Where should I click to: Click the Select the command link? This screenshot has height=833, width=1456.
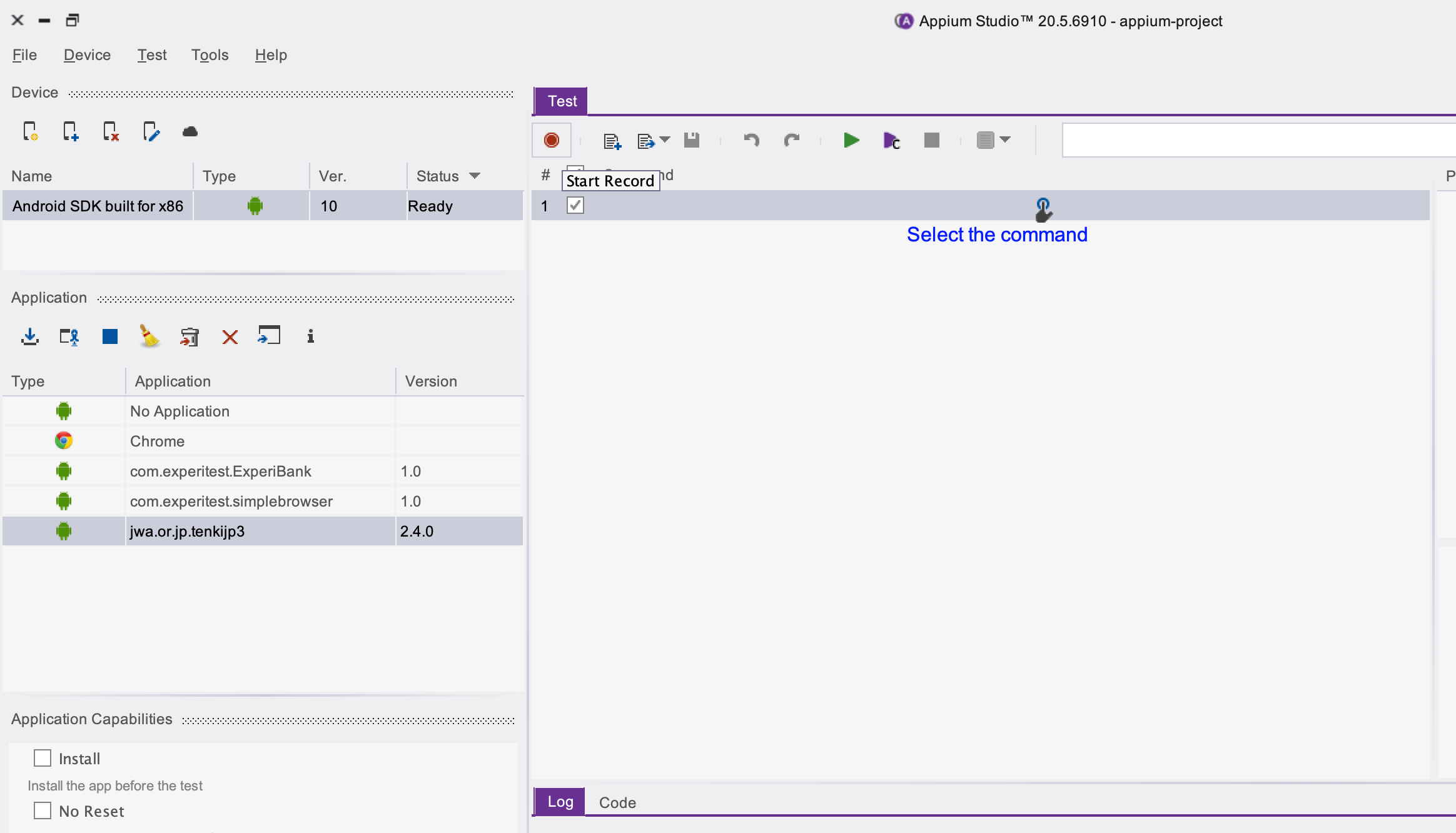pyautogui.click(x=997, y=235)
